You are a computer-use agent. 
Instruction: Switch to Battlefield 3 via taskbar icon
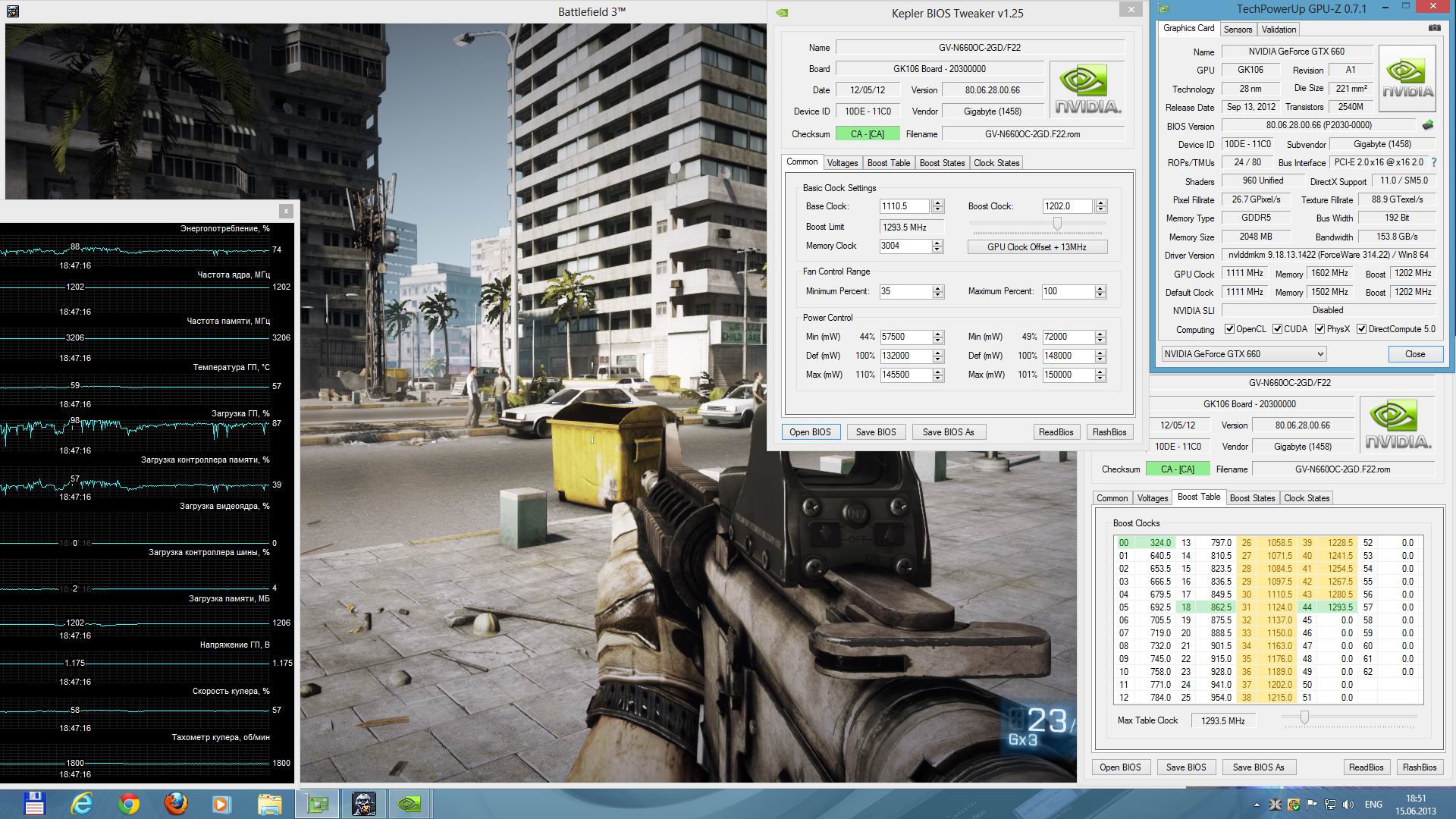(x=364, y=803)
